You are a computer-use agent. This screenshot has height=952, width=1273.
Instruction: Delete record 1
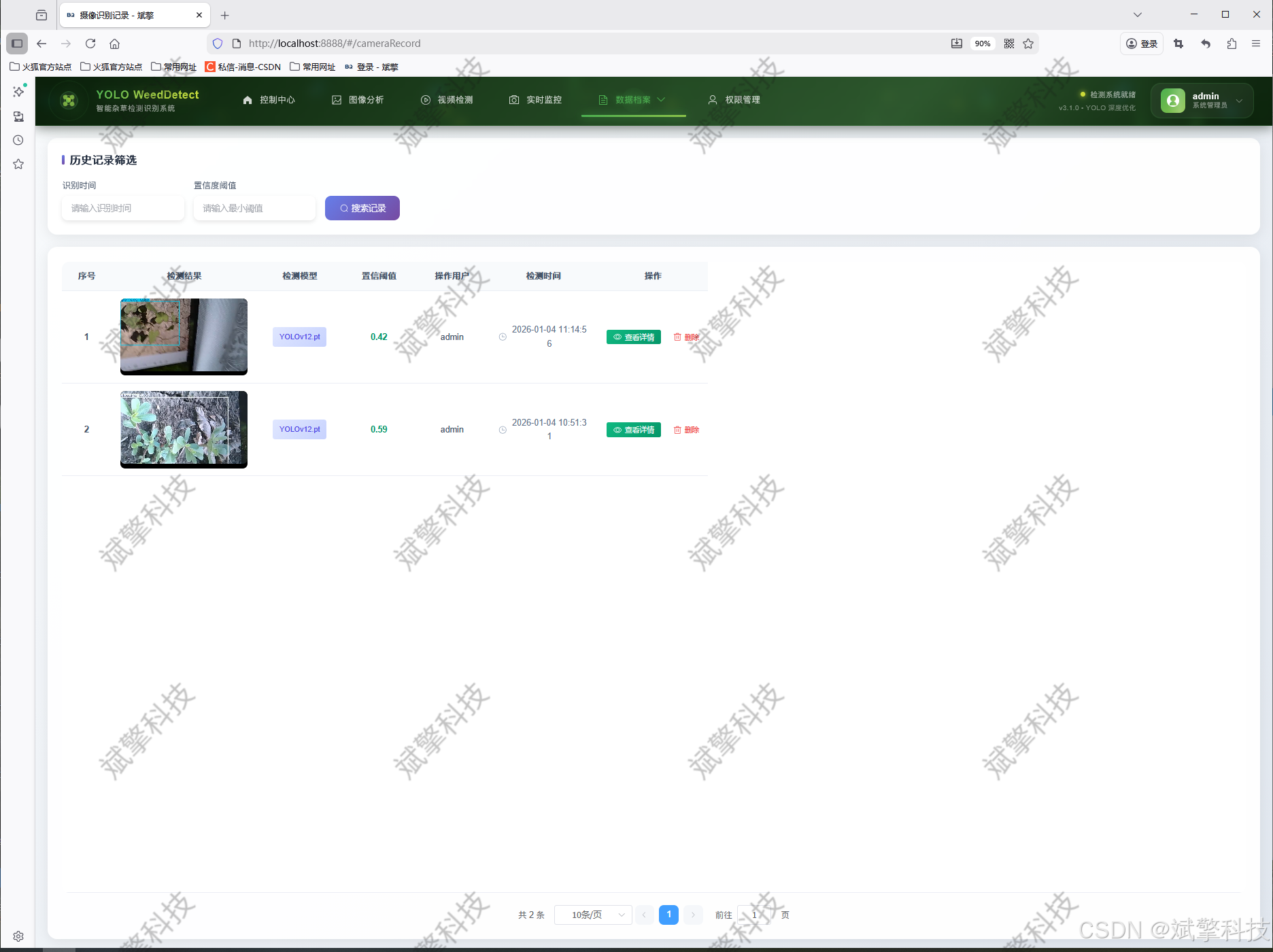687,337
